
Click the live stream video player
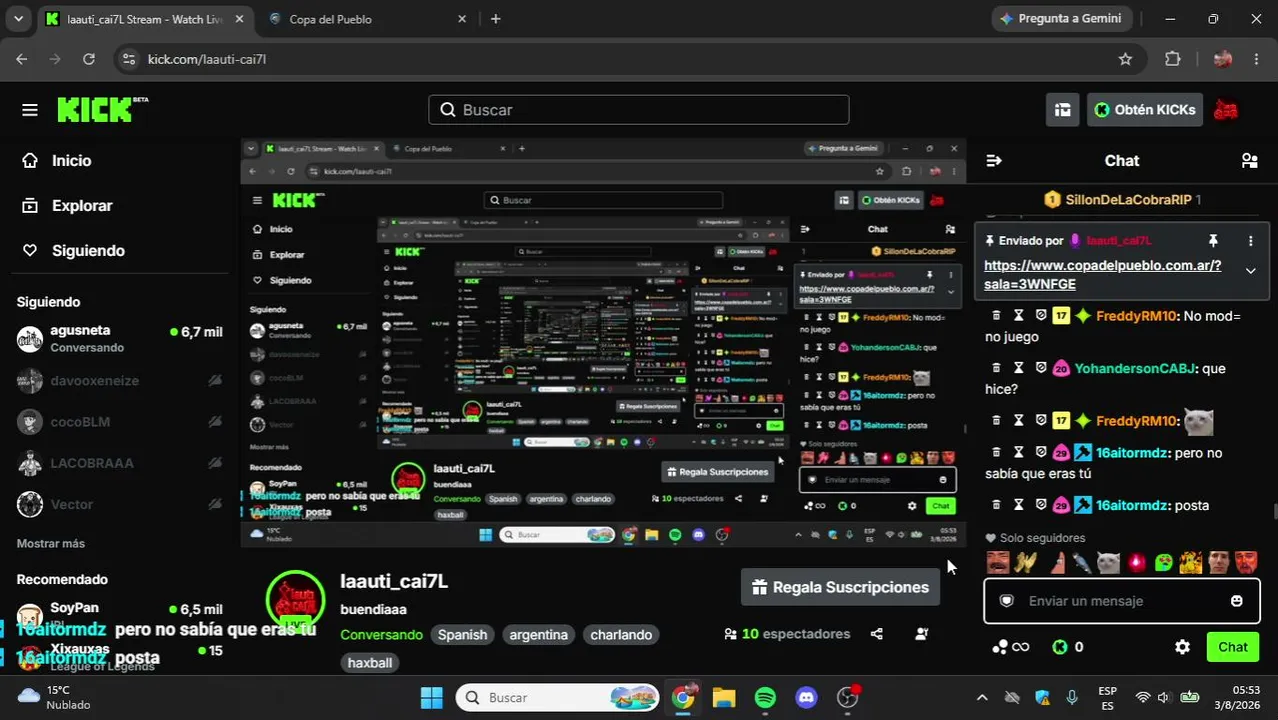[603, 343]
